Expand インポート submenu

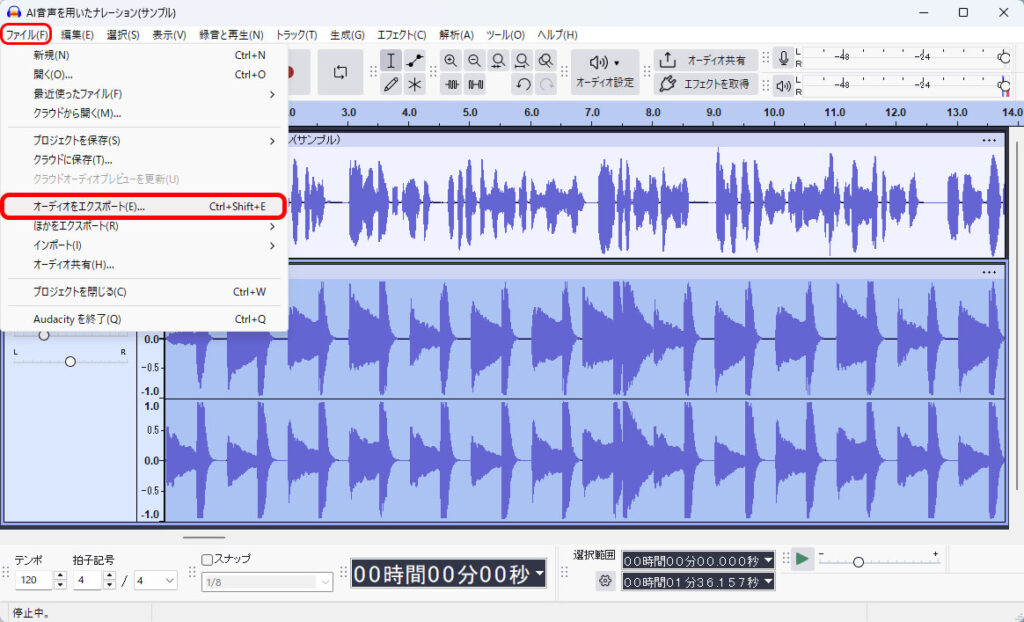[x=144, y=246]
